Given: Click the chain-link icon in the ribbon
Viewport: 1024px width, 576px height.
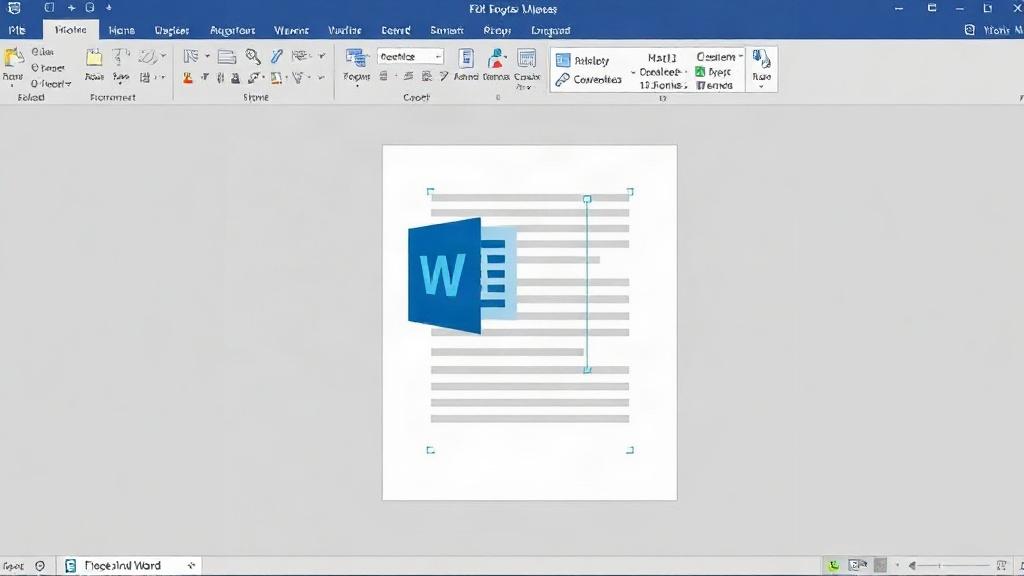Looking at the screenshot, I should coord(562,80).
